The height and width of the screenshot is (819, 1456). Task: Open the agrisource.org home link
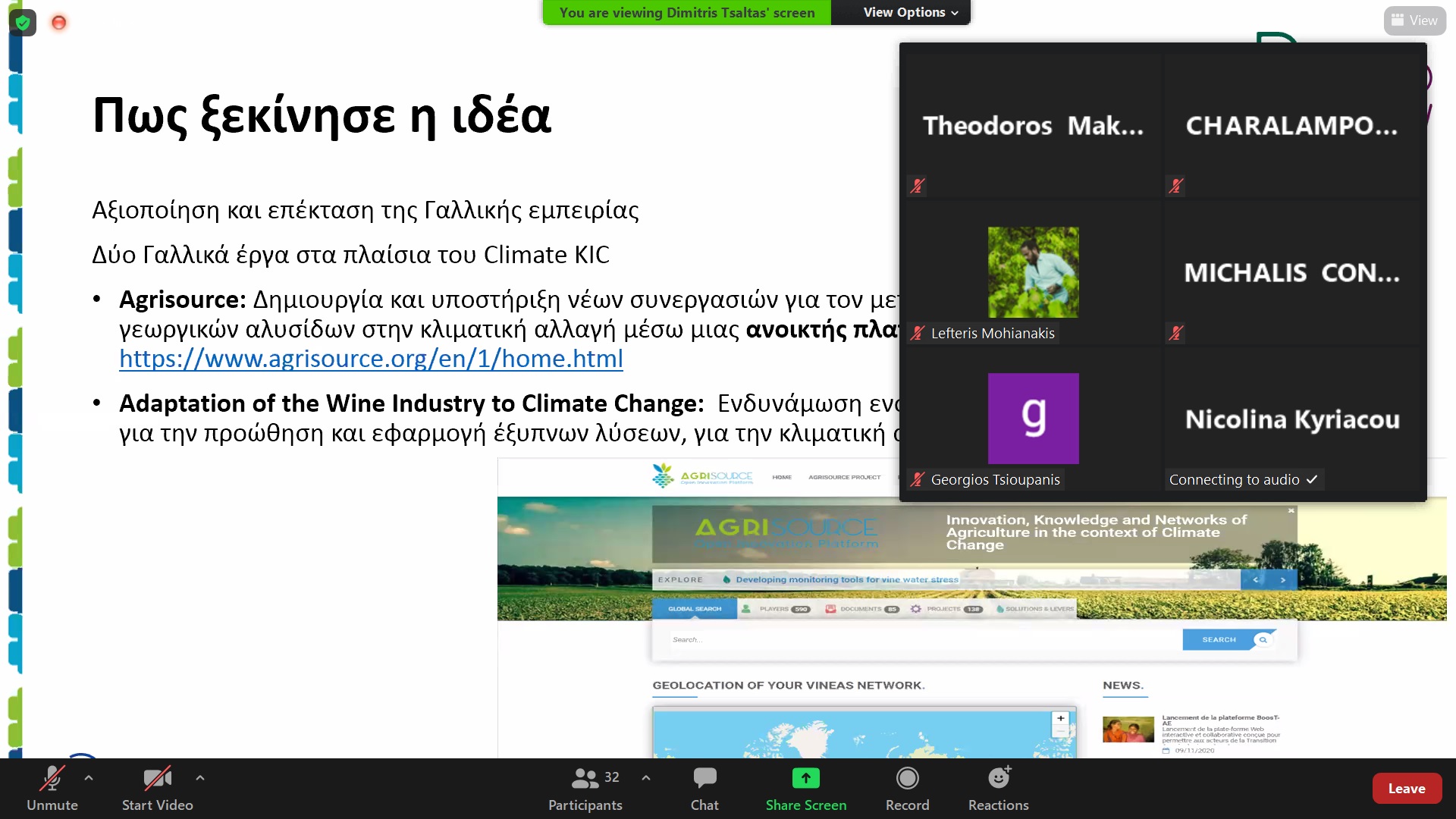tap(371, 359)
